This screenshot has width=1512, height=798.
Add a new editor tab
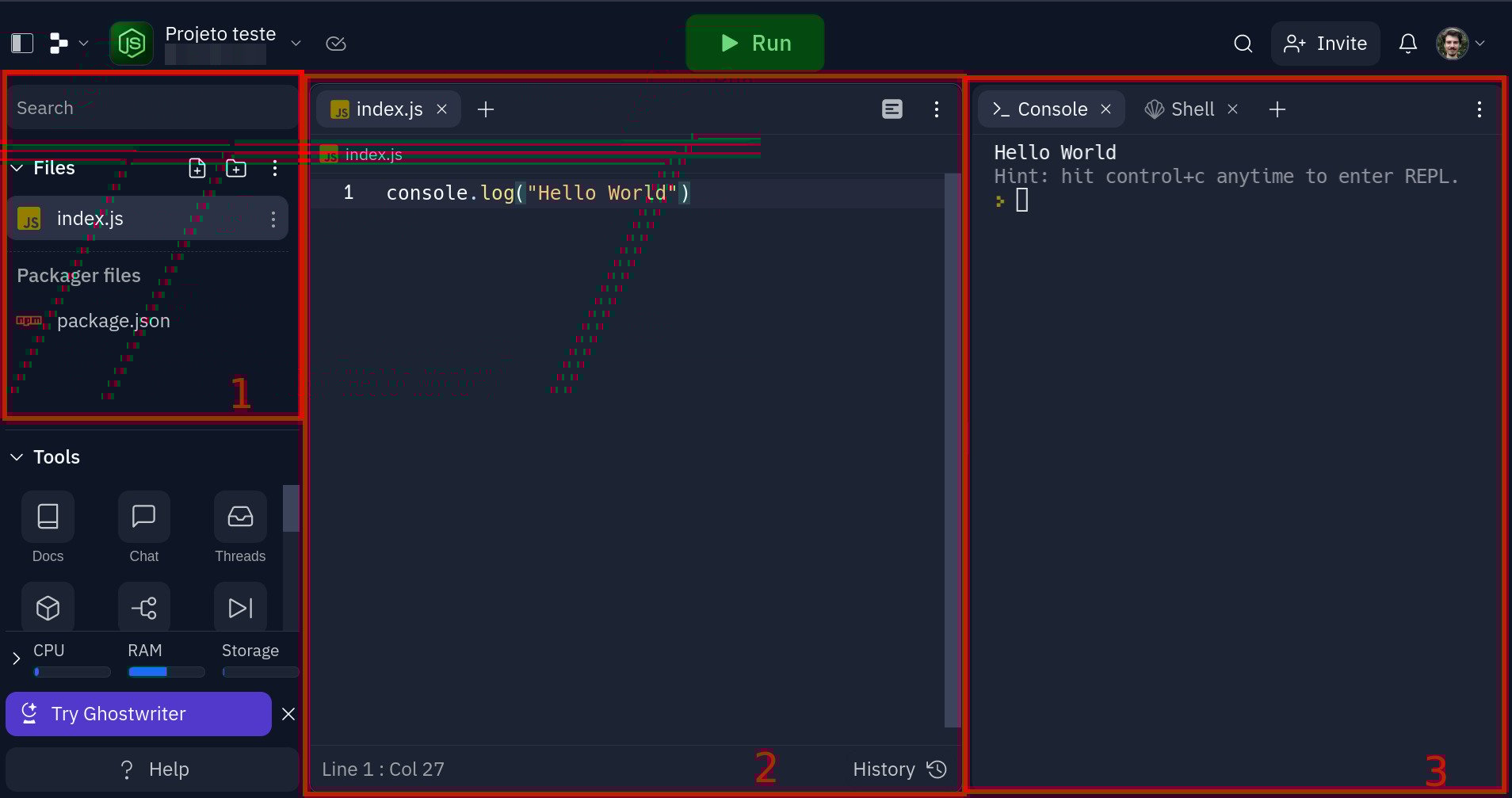(x=486, y=109)
